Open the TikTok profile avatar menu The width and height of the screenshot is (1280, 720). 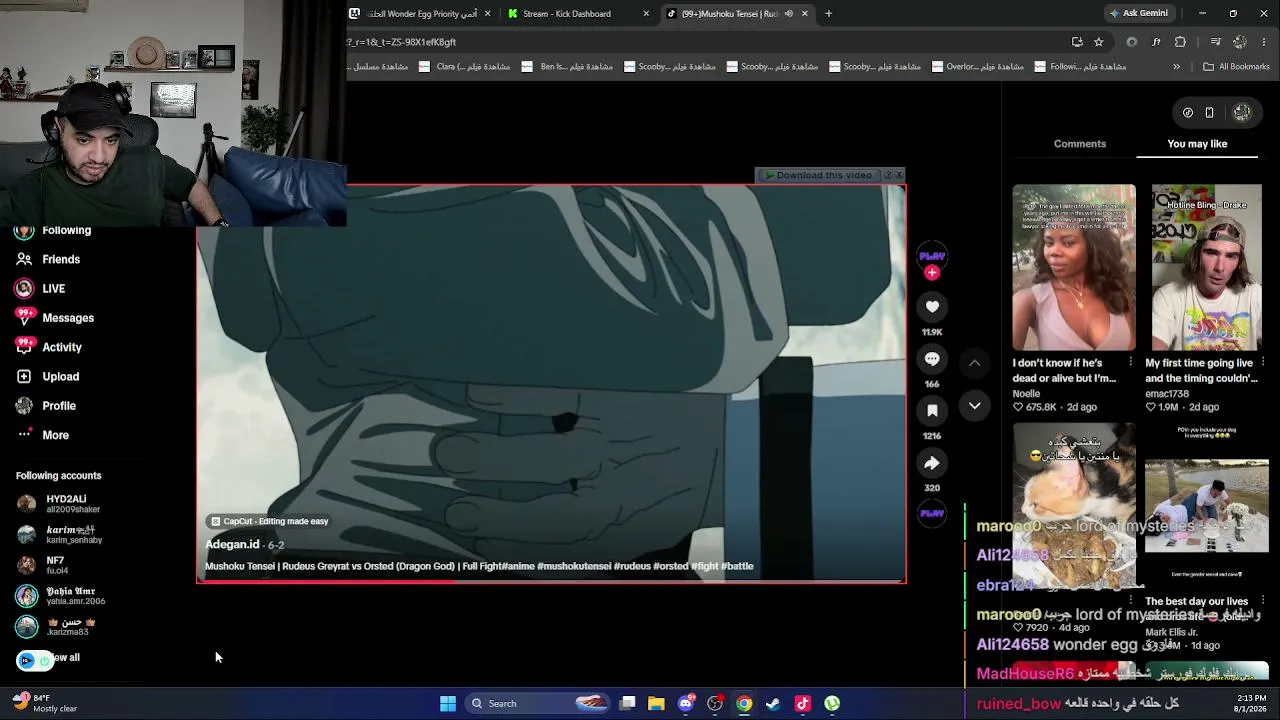click(1242, 113)
